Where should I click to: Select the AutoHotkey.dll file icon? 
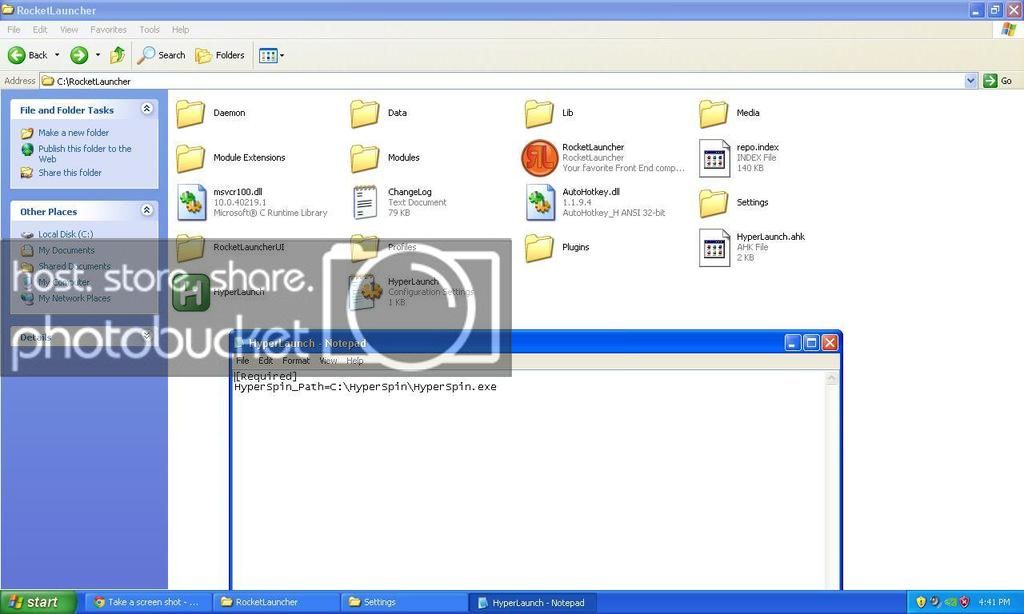[x=540, y=202]
